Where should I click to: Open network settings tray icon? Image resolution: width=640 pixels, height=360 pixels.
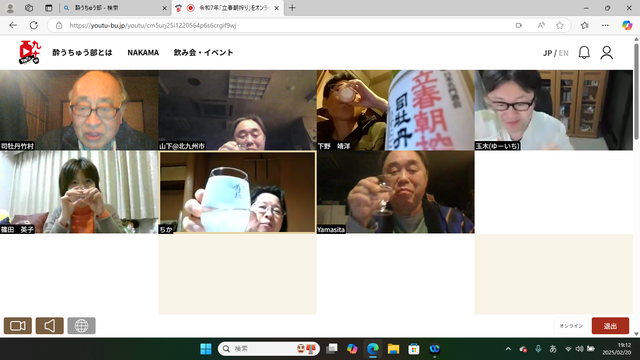click(x=568, y=349)
